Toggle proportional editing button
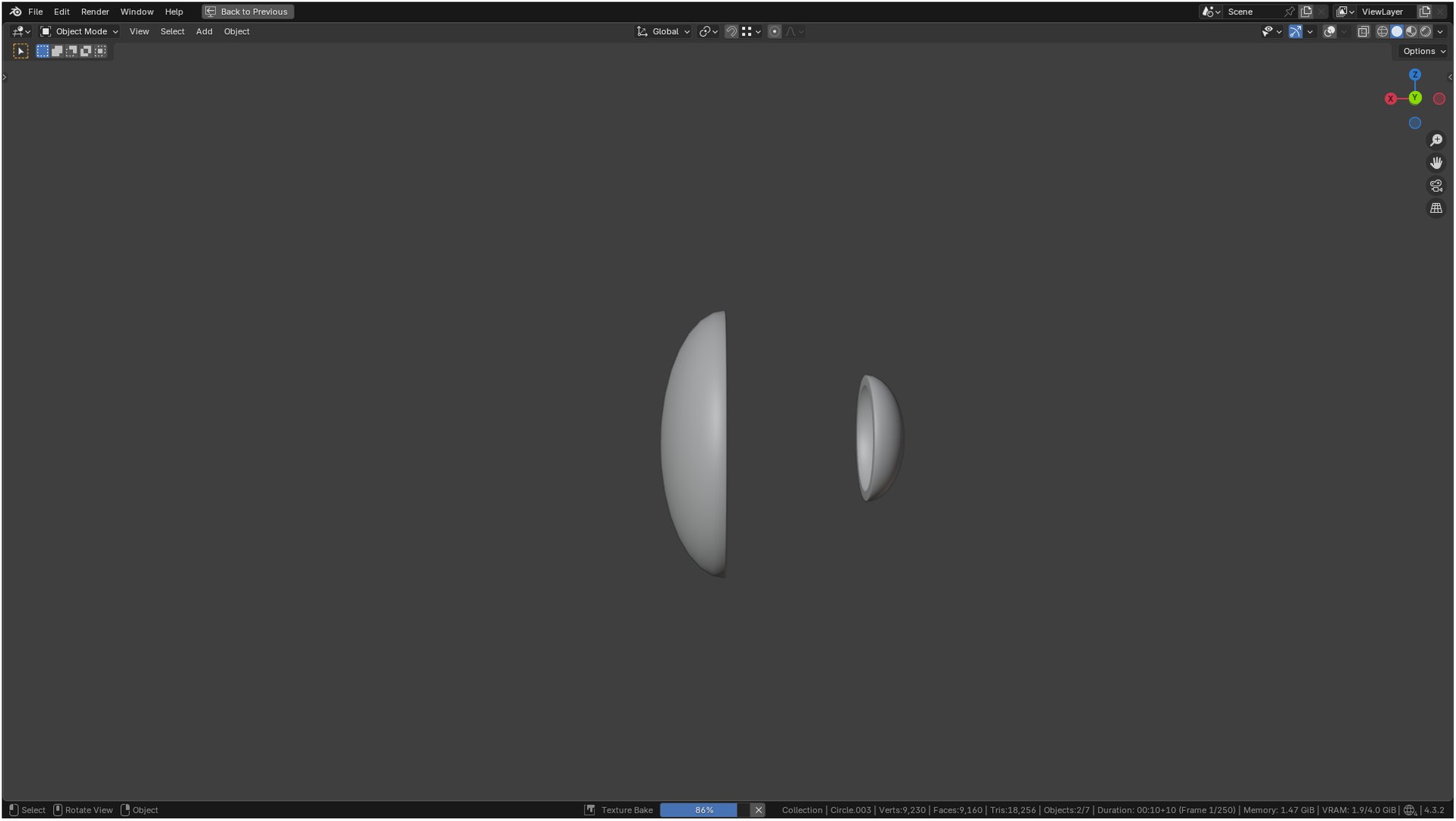1456x821 pixels. pyautogui.click(x=774, y=32)
